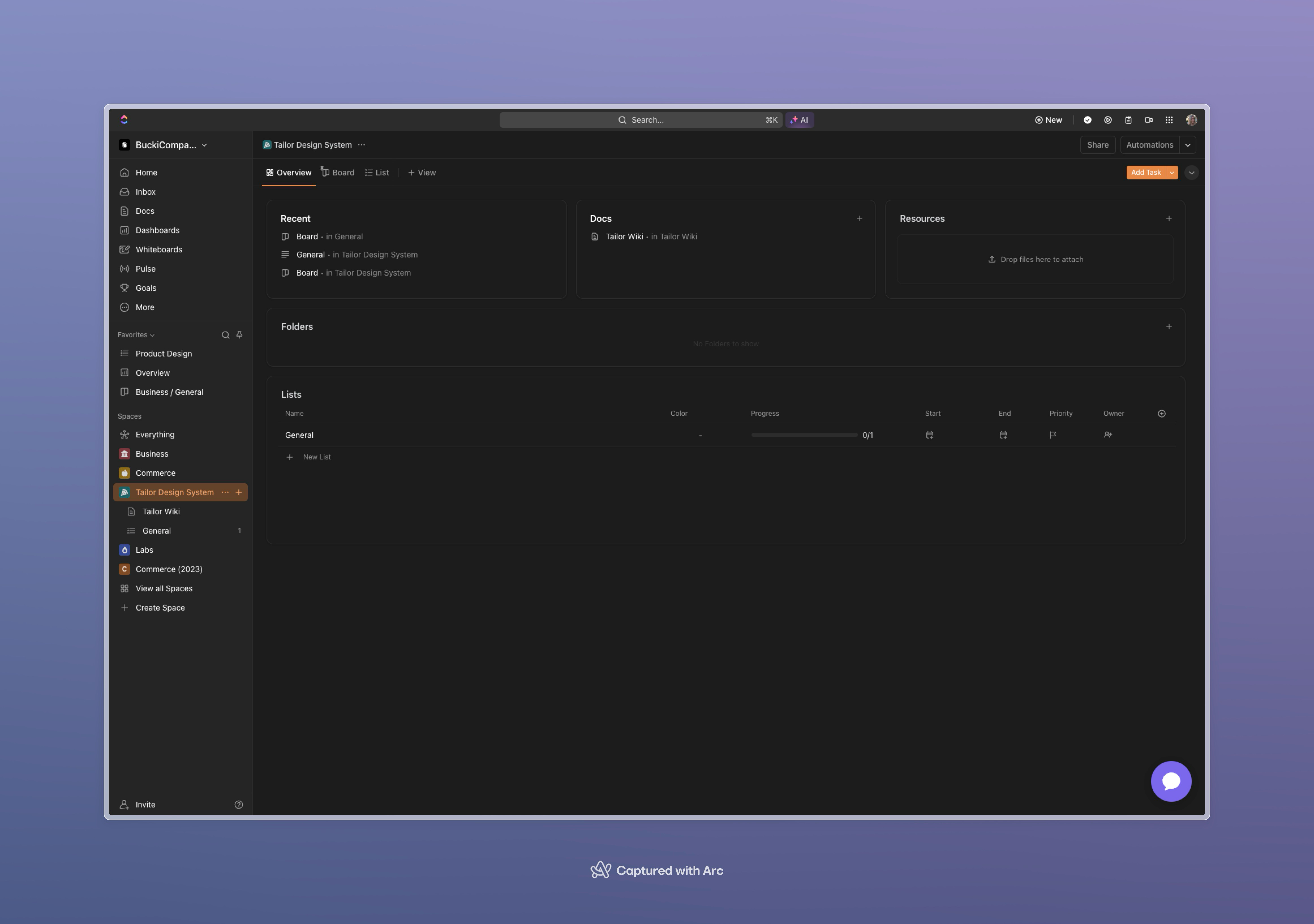Set end date for General list
The height and width of the screenshot is (924, 1314).
tap(1003, 435)
